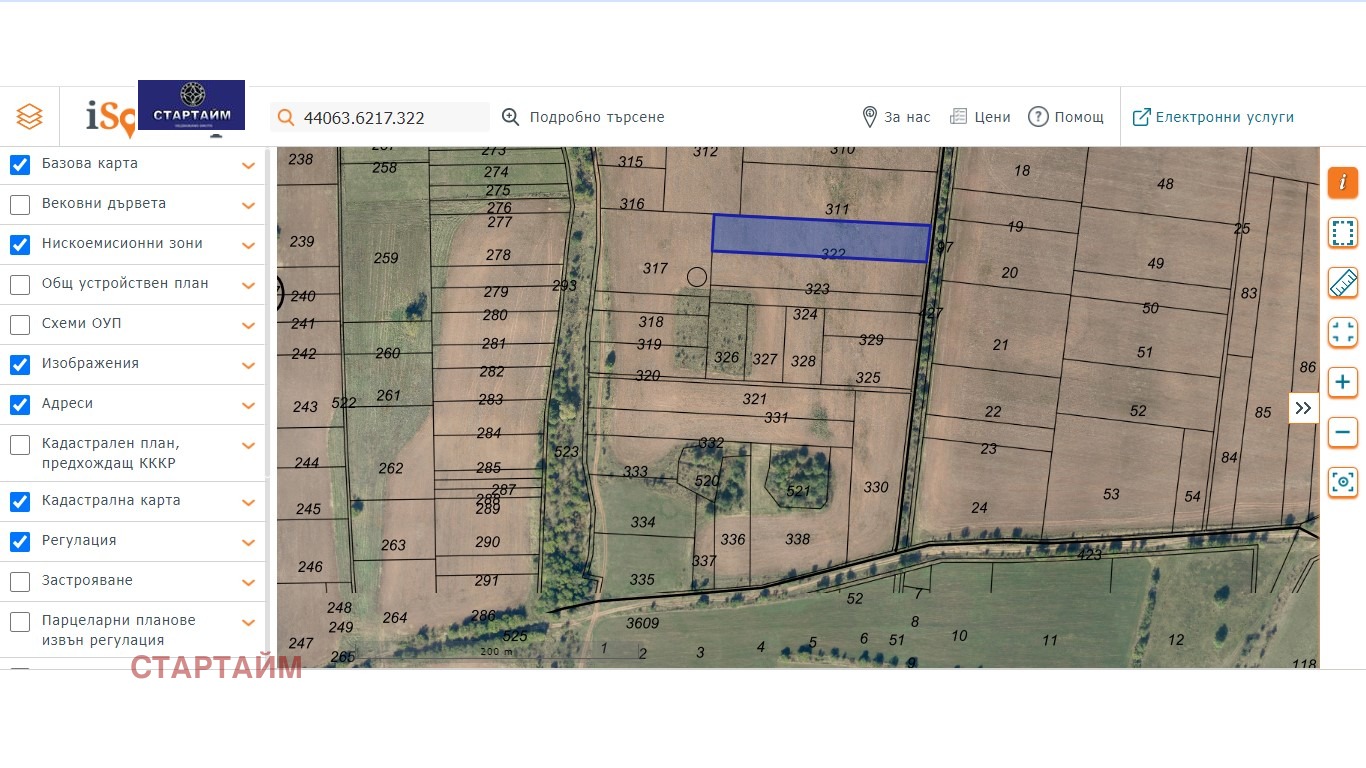Click Подробно търсене advanced search

583,117
